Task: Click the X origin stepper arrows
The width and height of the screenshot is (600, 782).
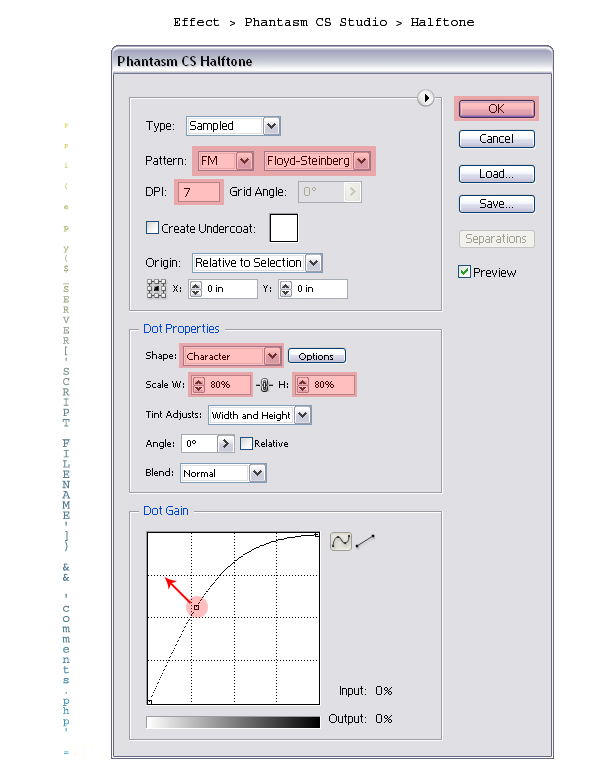Action: click(196, 289)
